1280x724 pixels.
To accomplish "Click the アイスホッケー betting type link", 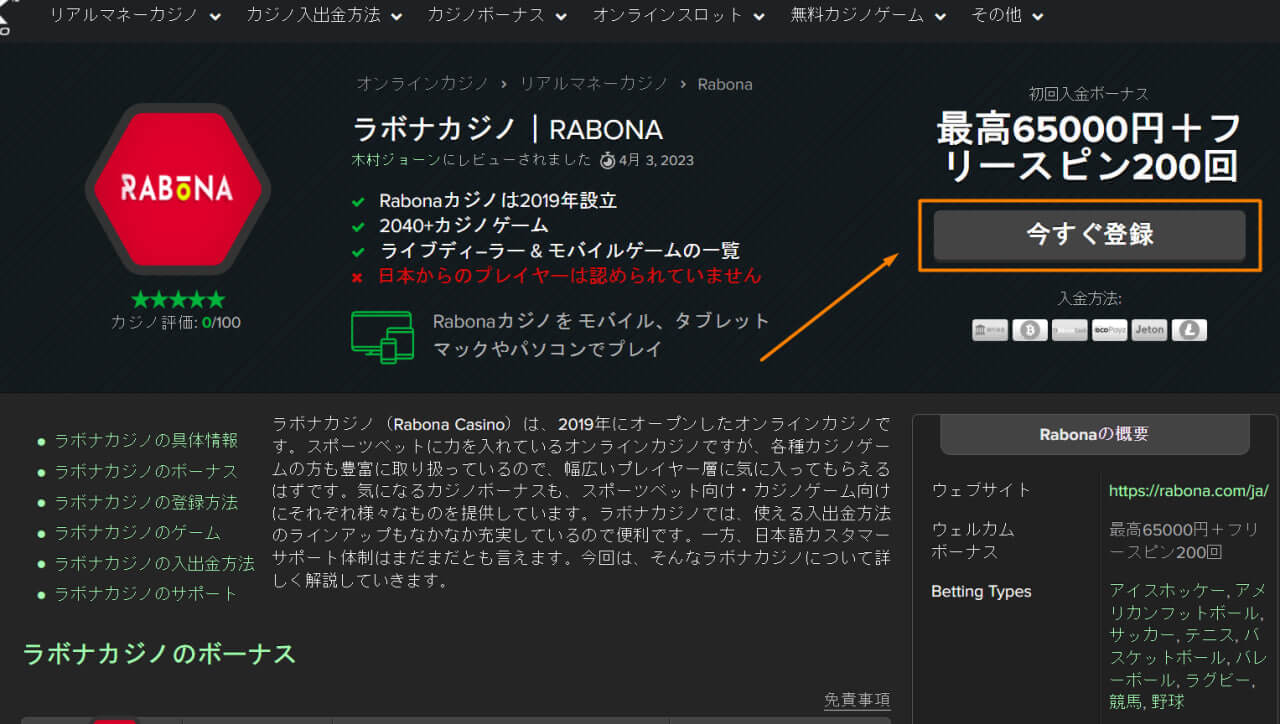I will [x=1167, y=590].
